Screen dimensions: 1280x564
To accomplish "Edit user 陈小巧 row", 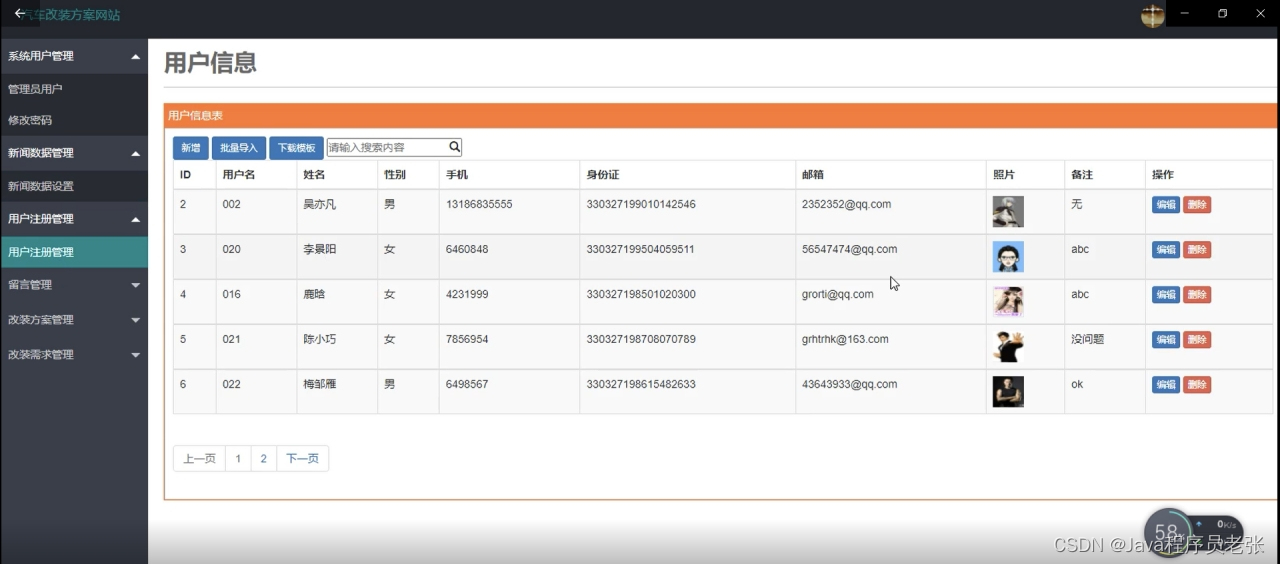I will point(1165,340).
